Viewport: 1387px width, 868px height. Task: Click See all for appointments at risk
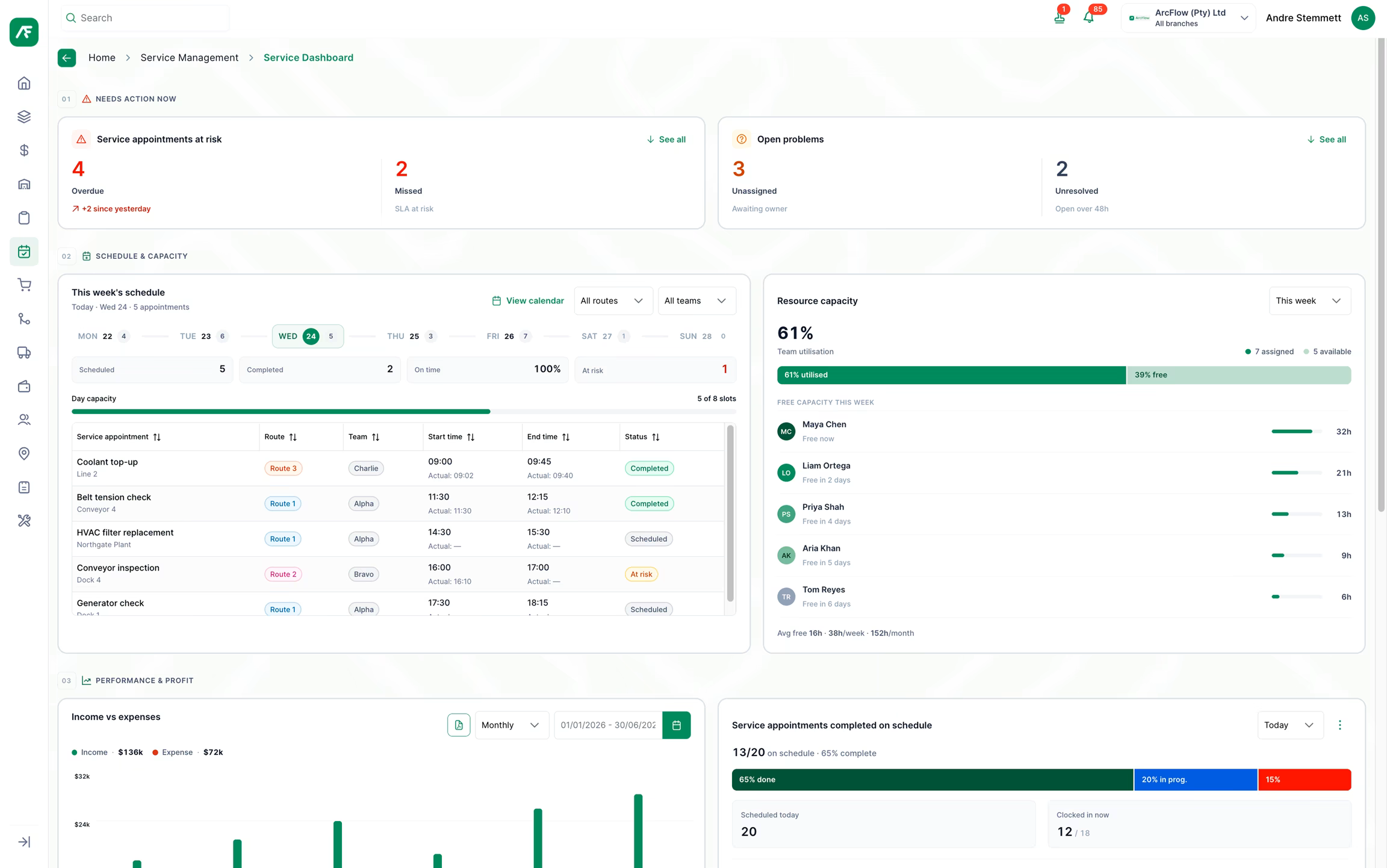(x=666, y=140)
